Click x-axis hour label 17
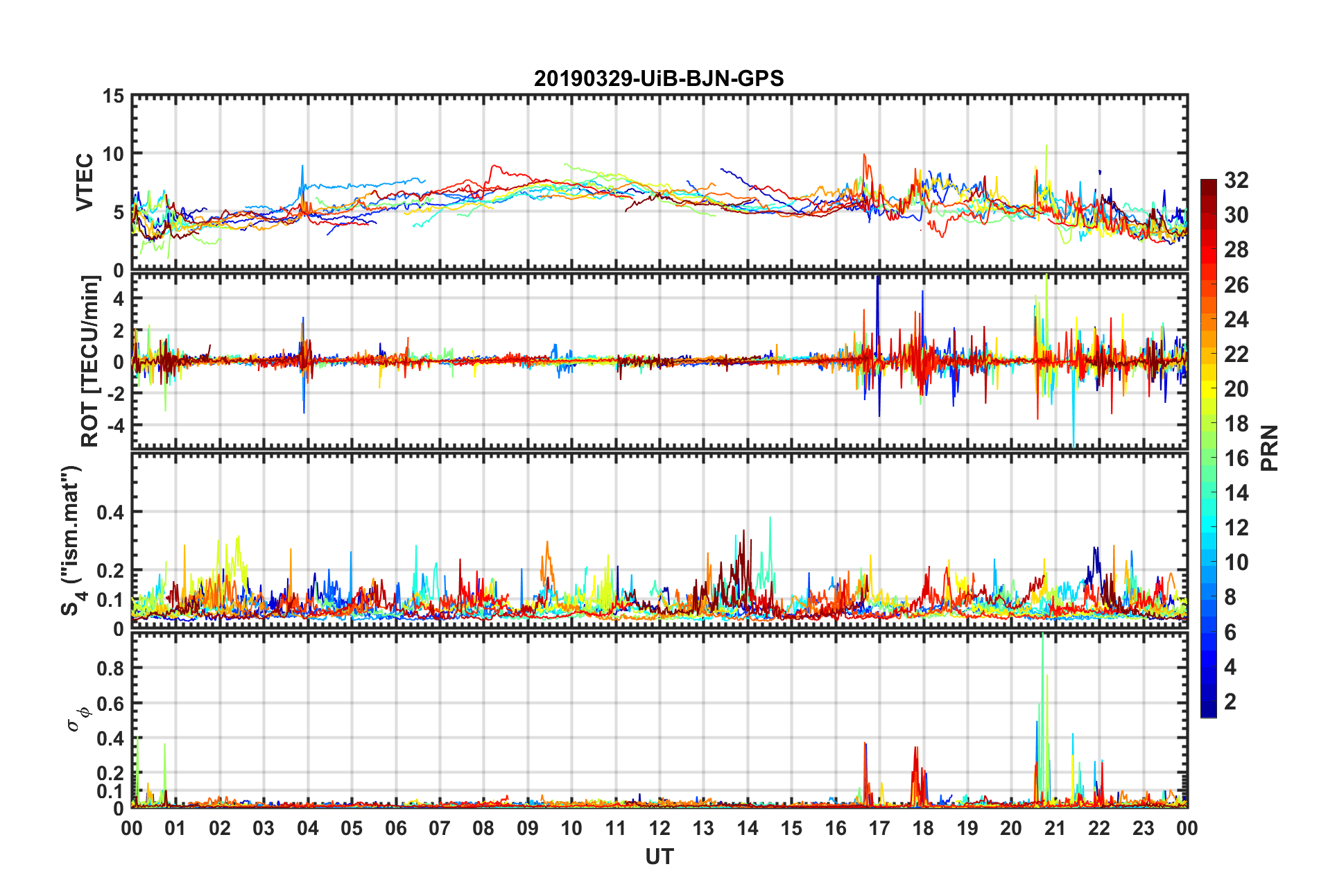This screenshot has height=896, width=1319. 879,828
